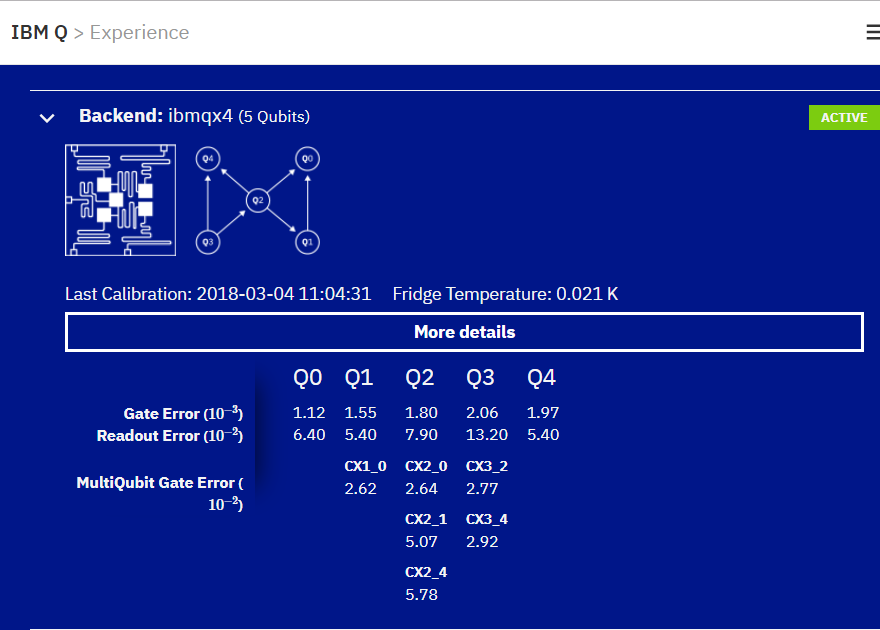Click the Q2 gate error value 1.80
The width and height of the screenshot is (880, 630).
[421, 413]
